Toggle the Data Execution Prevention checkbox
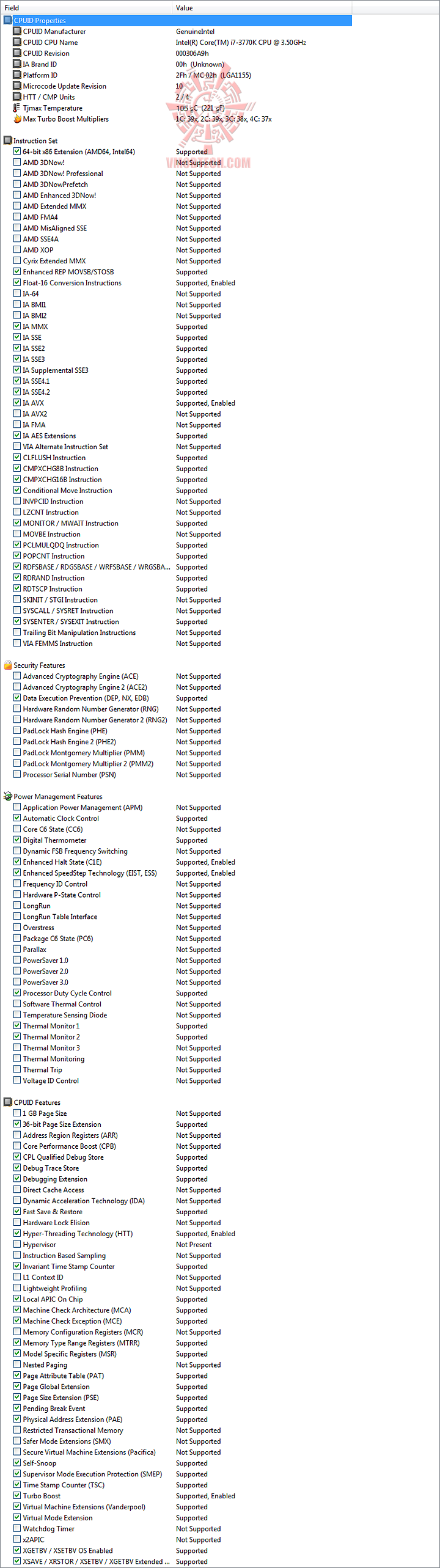The image size is (440, 1568). pos(17,698)
